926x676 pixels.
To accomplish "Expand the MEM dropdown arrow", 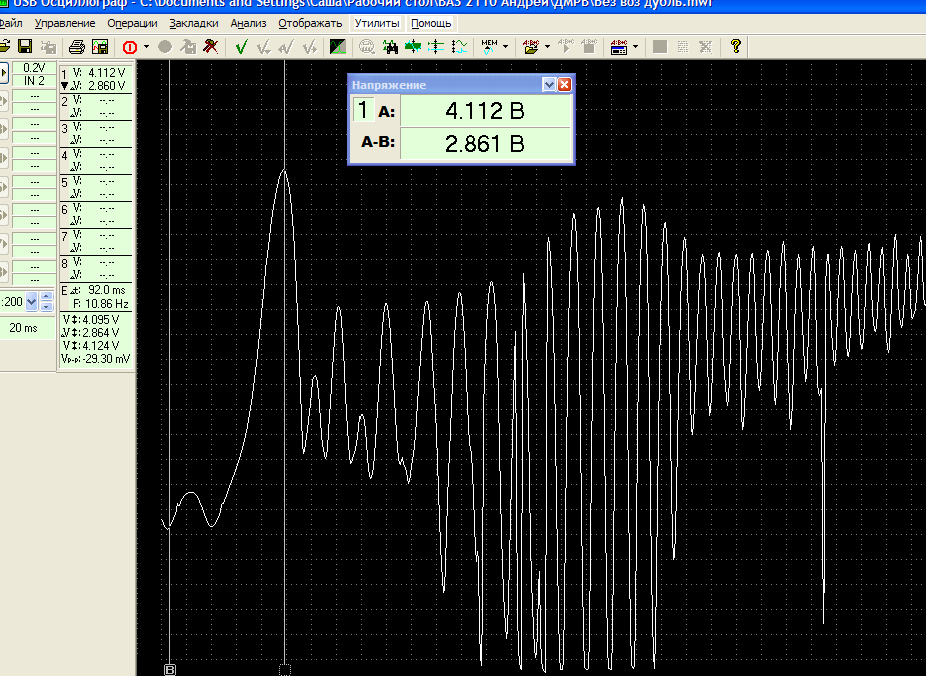I will click(x=506, y=47).
